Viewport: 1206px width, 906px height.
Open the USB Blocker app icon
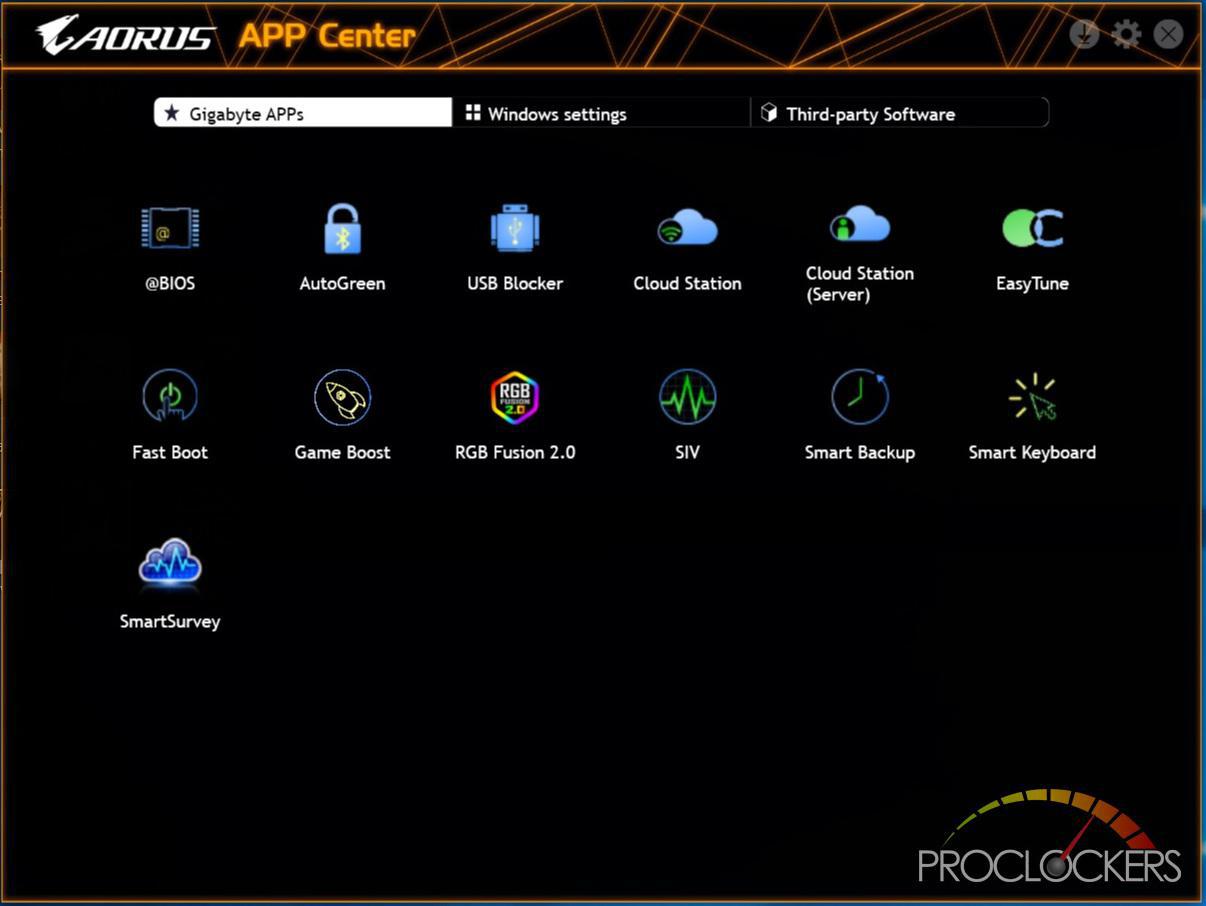pyautogui.click(x=515, y=229)
